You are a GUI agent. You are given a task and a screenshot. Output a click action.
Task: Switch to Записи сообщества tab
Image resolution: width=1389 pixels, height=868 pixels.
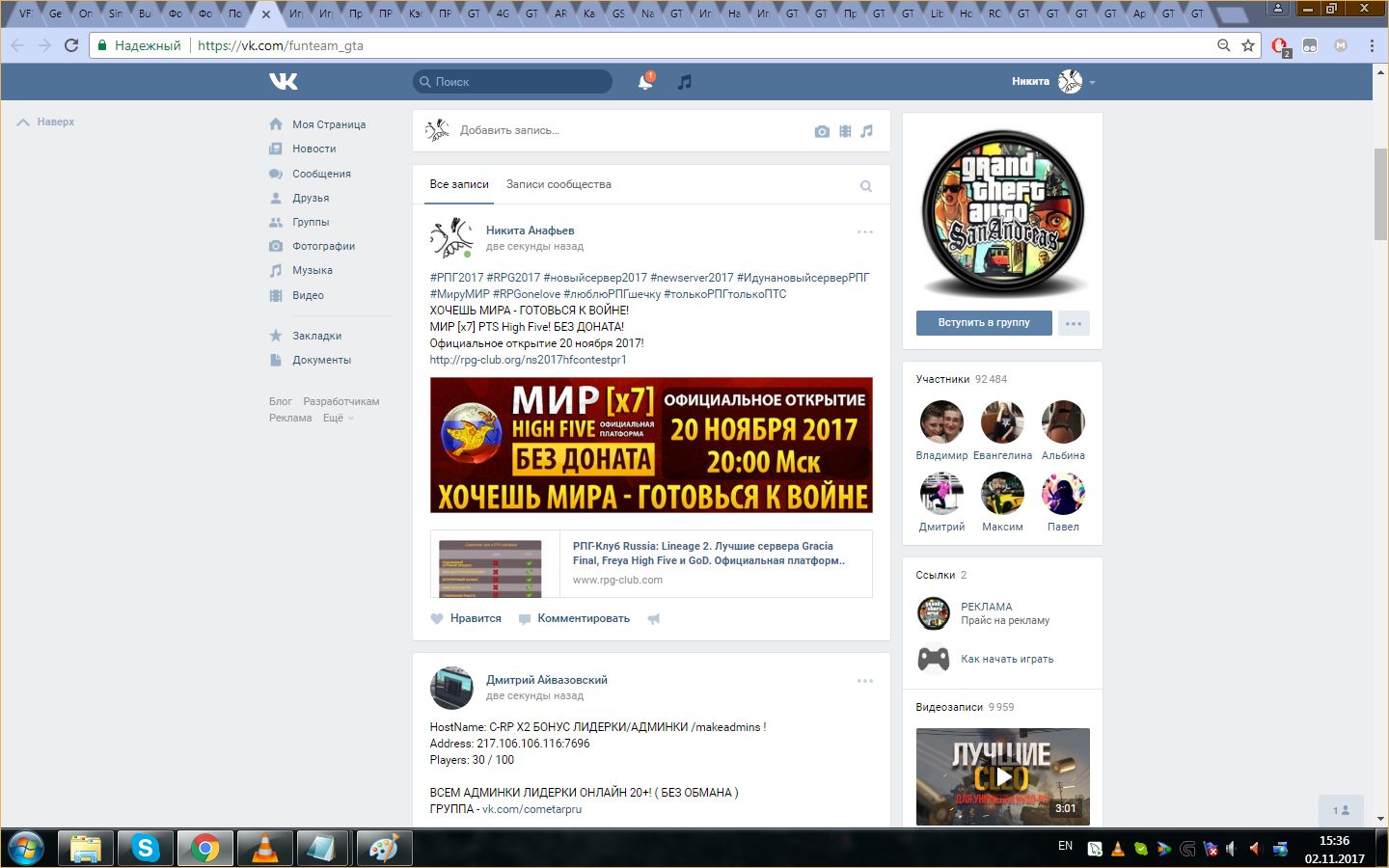click(558, 184)
